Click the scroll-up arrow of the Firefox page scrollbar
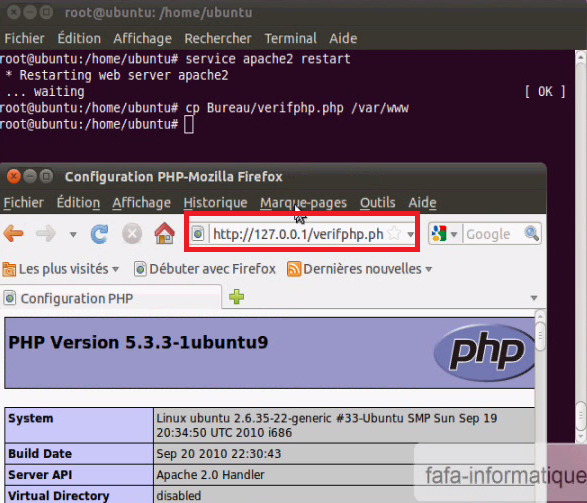The height and width of the screenshot is (503, 587). coord(540,316)
